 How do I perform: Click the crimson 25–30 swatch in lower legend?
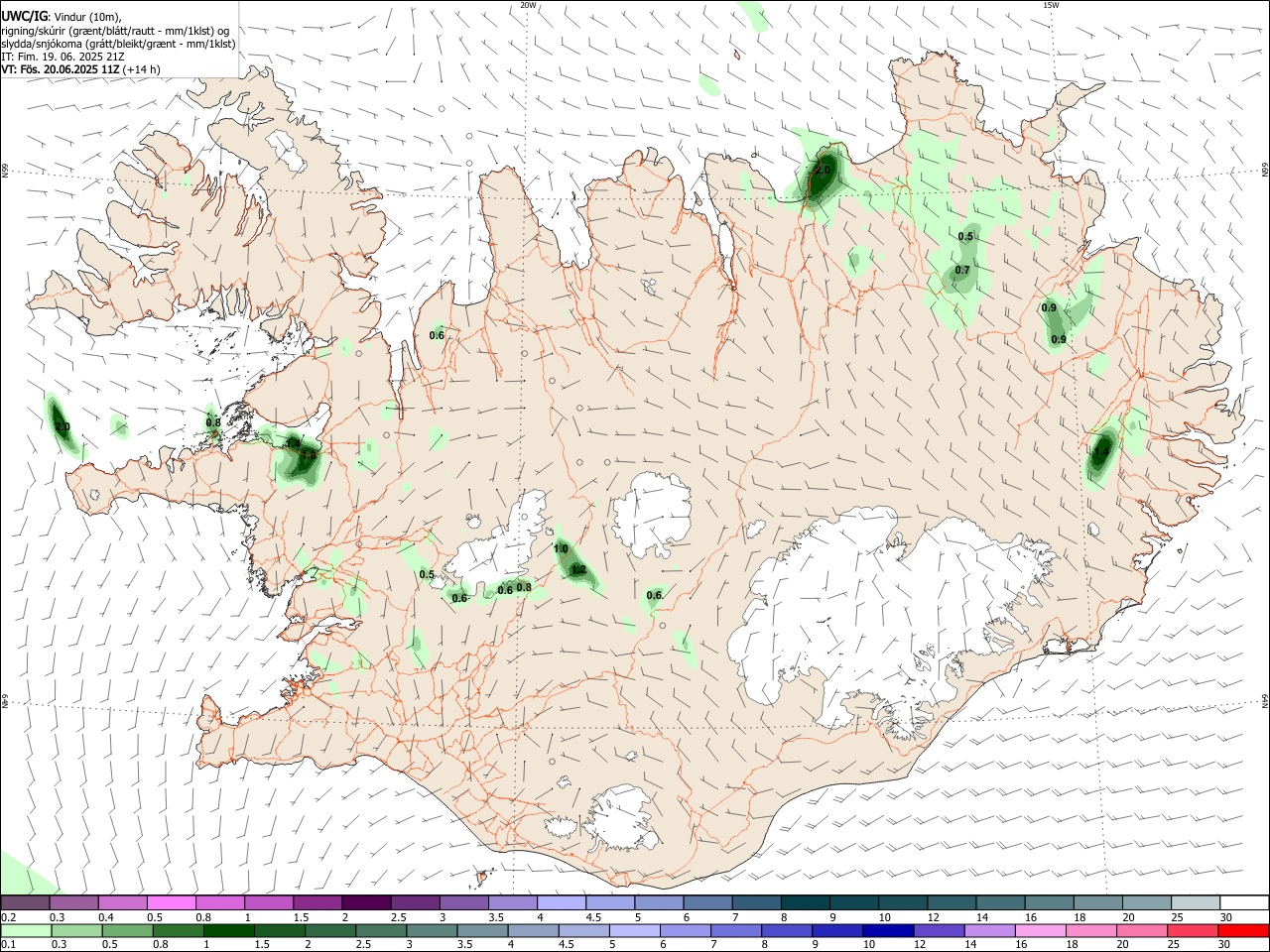[1194, 931]
